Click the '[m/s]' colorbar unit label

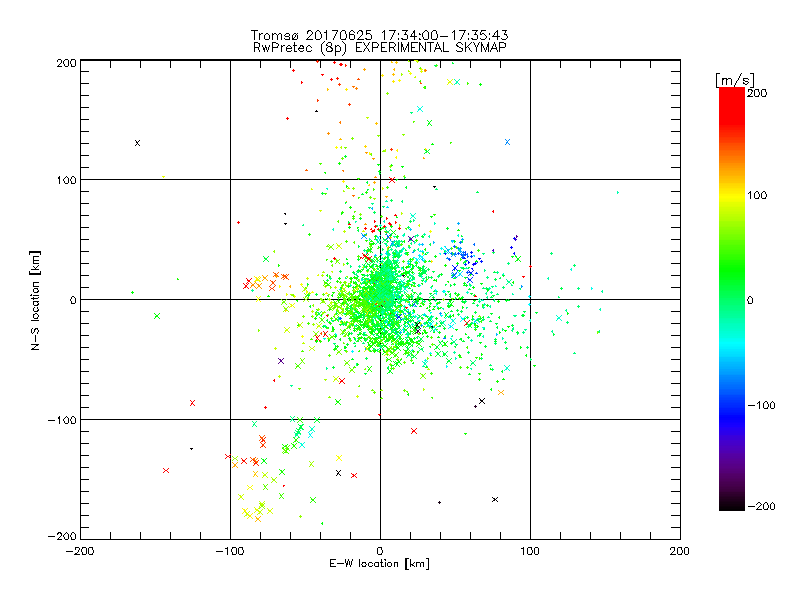click(735, 80)
